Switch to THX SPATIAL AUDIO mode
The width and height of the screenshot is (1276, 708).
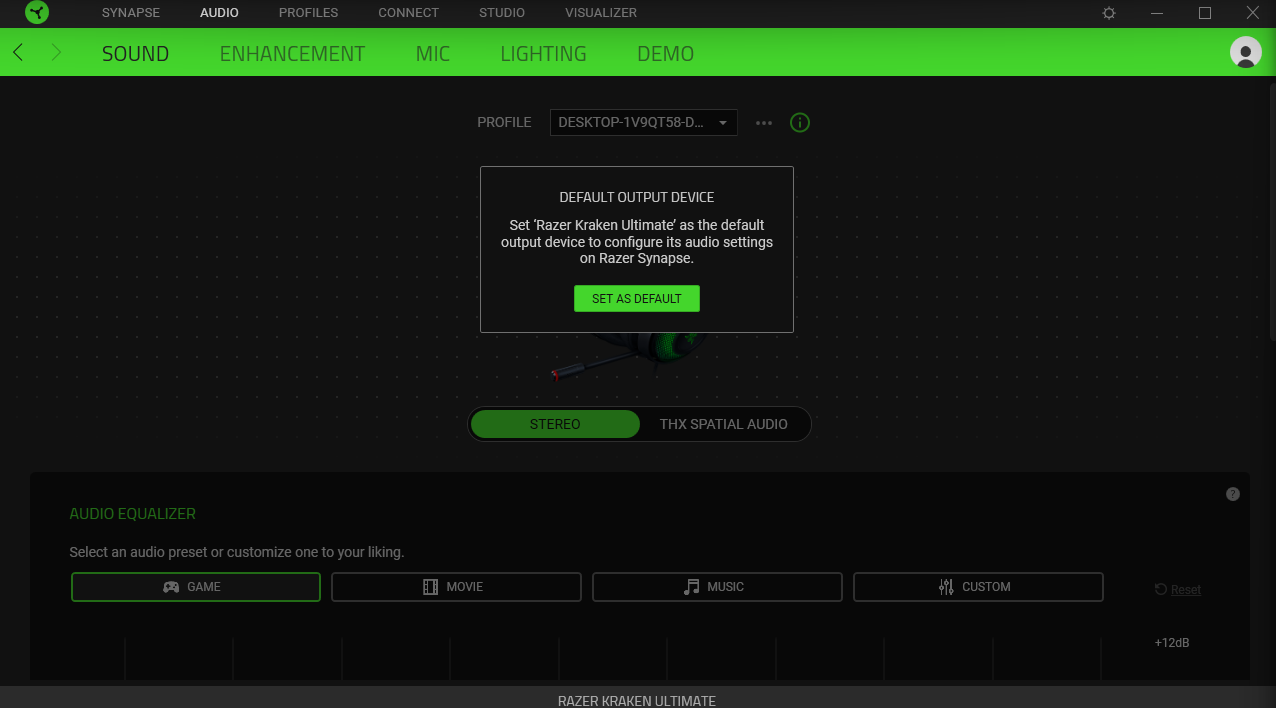(x=724, y=424)
